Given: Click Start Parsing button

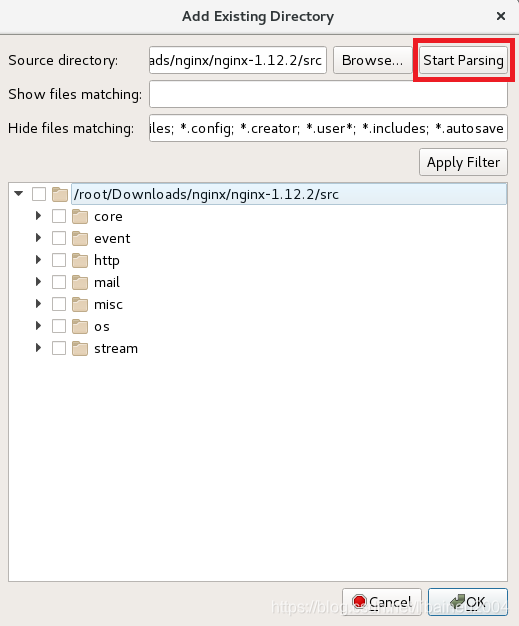Looking at the screenshot, I should (463, 60).
